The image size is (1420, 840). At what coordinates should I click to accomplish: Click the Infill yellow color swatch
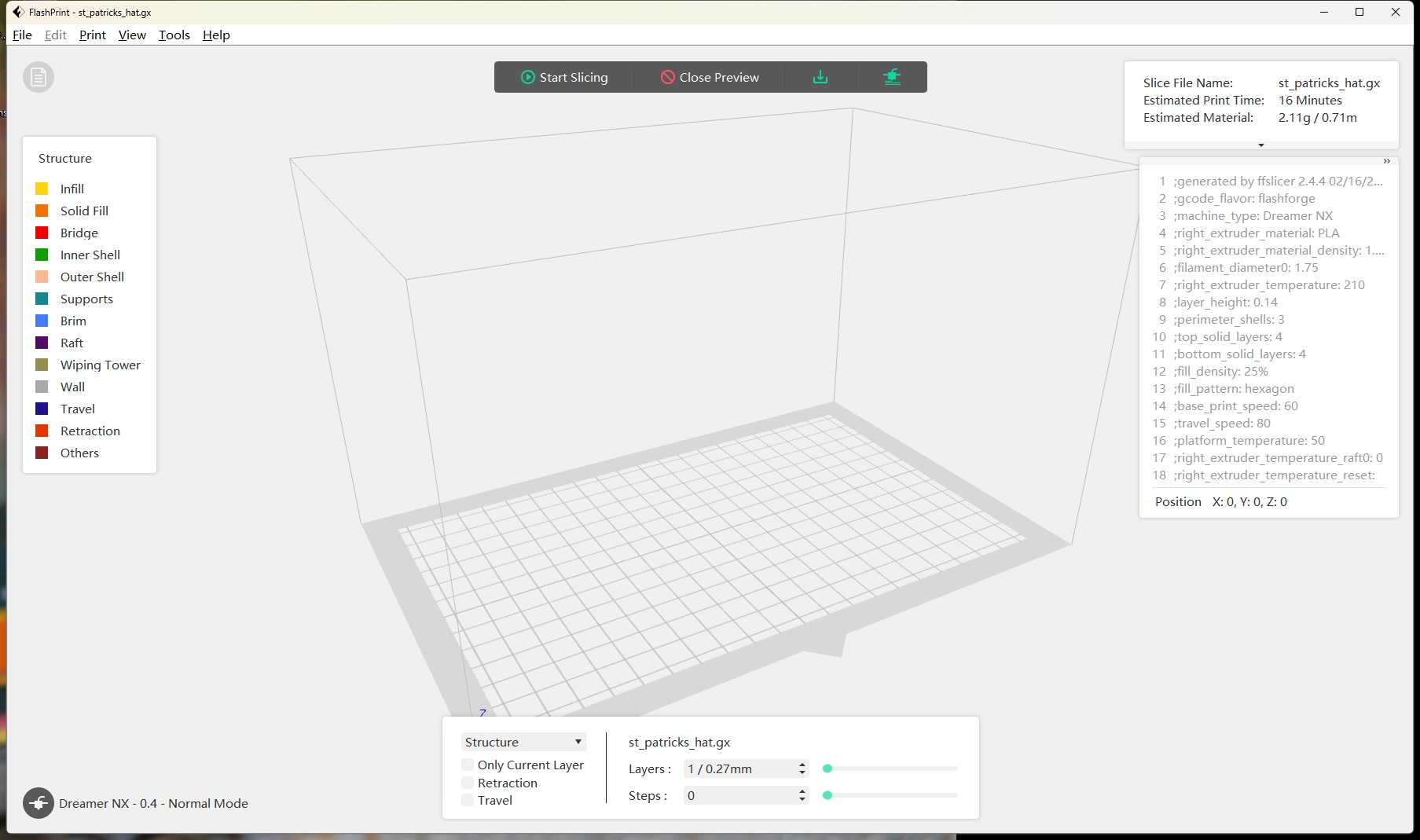point(42,189)
